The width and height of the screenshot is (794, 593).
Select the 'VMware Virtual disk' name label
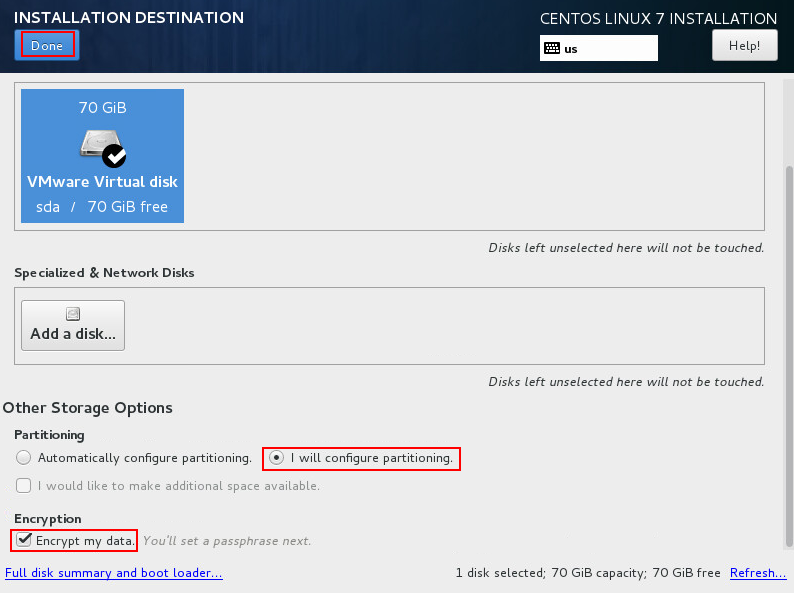[x=102, y=182]
